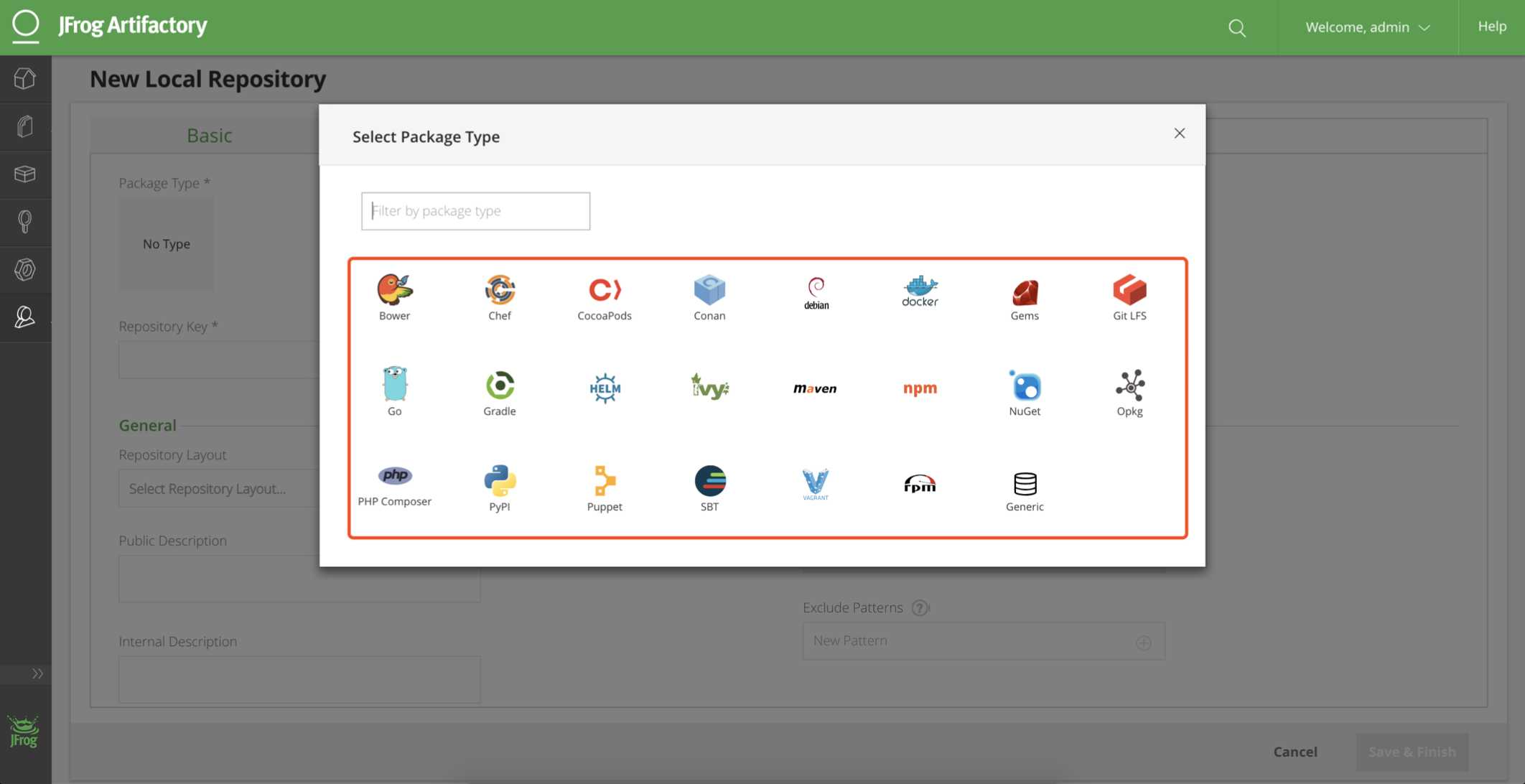
Task: Select the npm package type
Action: [920, 388]
